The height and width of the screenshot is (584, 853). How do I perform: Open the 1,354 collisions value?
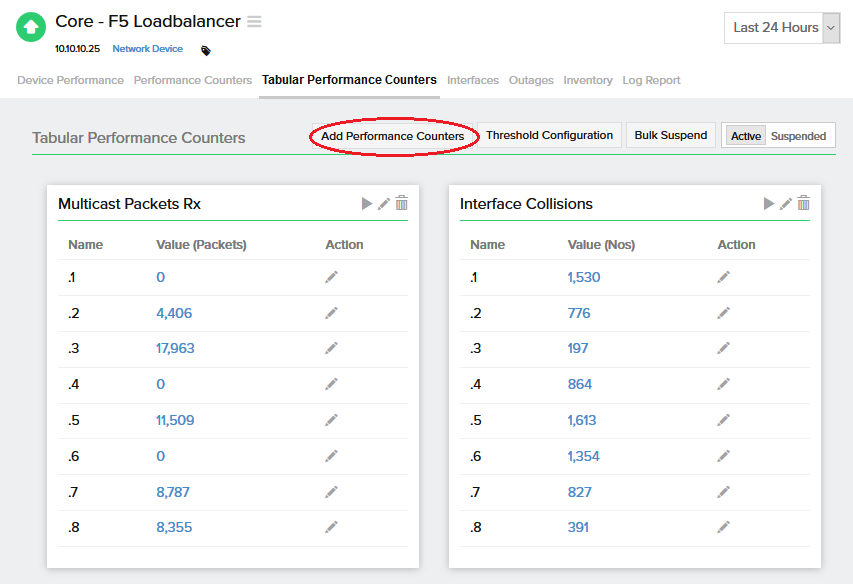pos(583,456)
